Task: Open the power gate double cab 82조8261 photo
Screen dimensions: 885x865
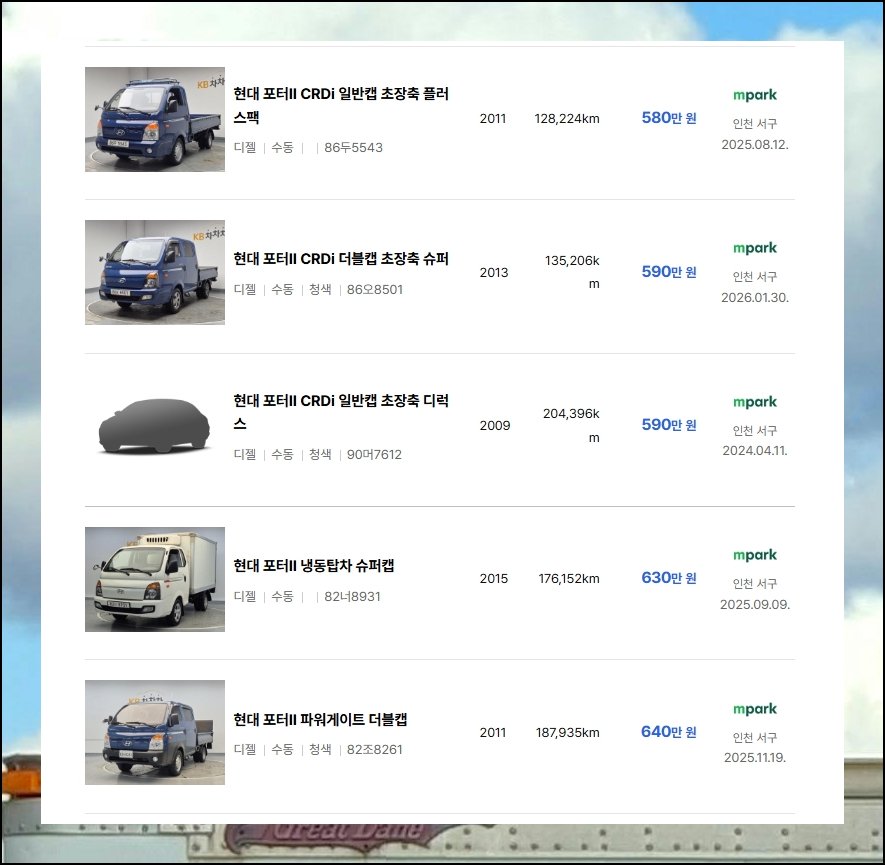Action: pos(155,732)
